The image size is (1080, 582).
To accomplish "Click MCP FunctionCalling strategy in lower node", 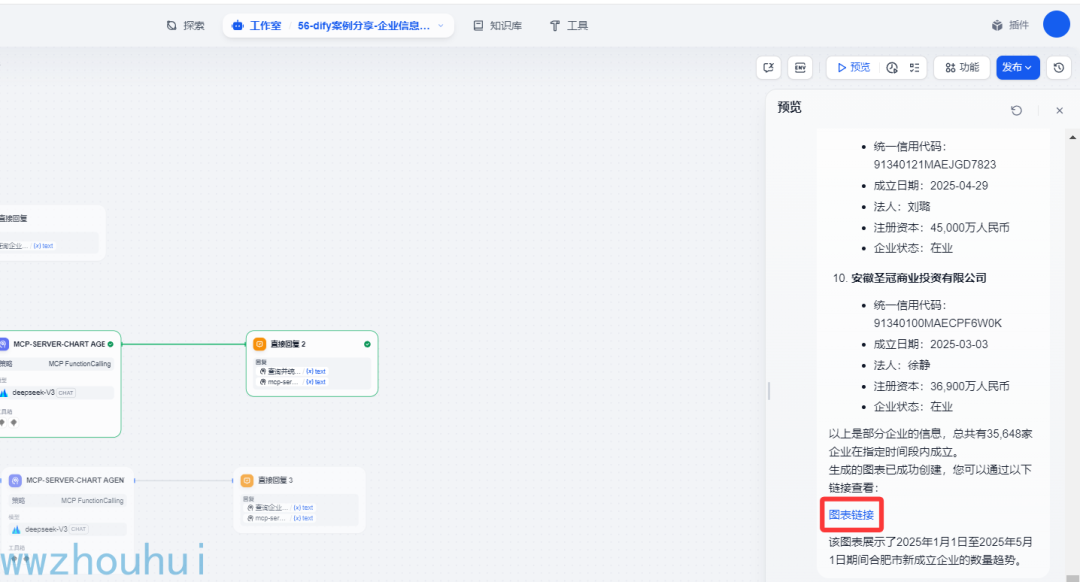I will (x=92, y=500).
